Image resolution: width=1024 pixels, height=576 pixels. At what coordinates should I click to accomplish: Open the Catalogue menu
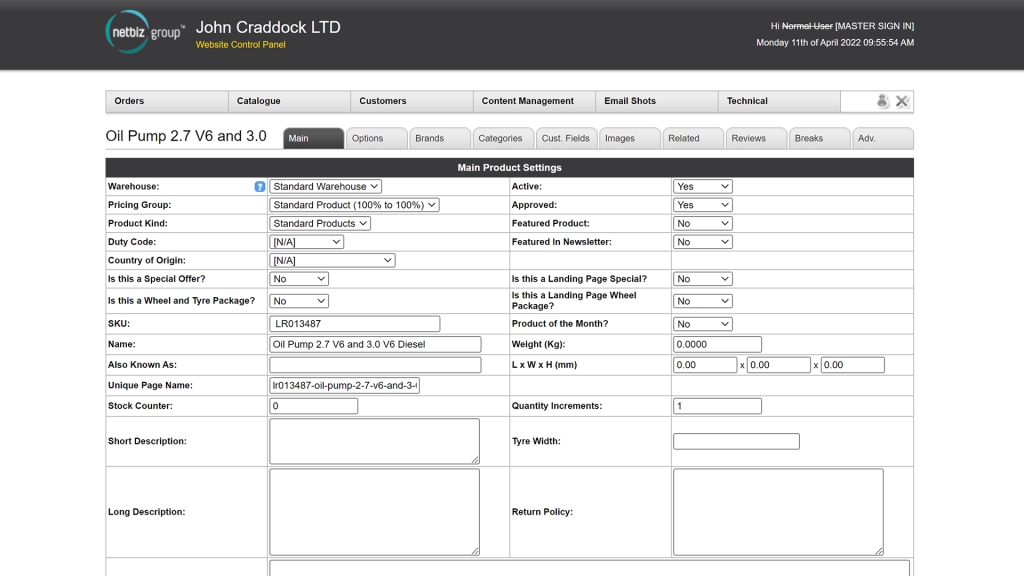click(x=259, y=101)
